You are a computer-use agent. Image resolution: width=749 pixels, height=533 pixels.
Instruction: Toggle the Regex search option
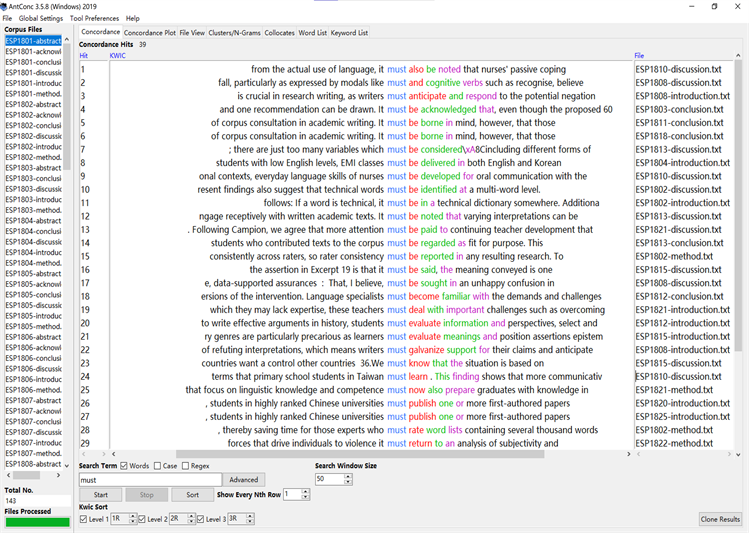click(x=186, y=466)
